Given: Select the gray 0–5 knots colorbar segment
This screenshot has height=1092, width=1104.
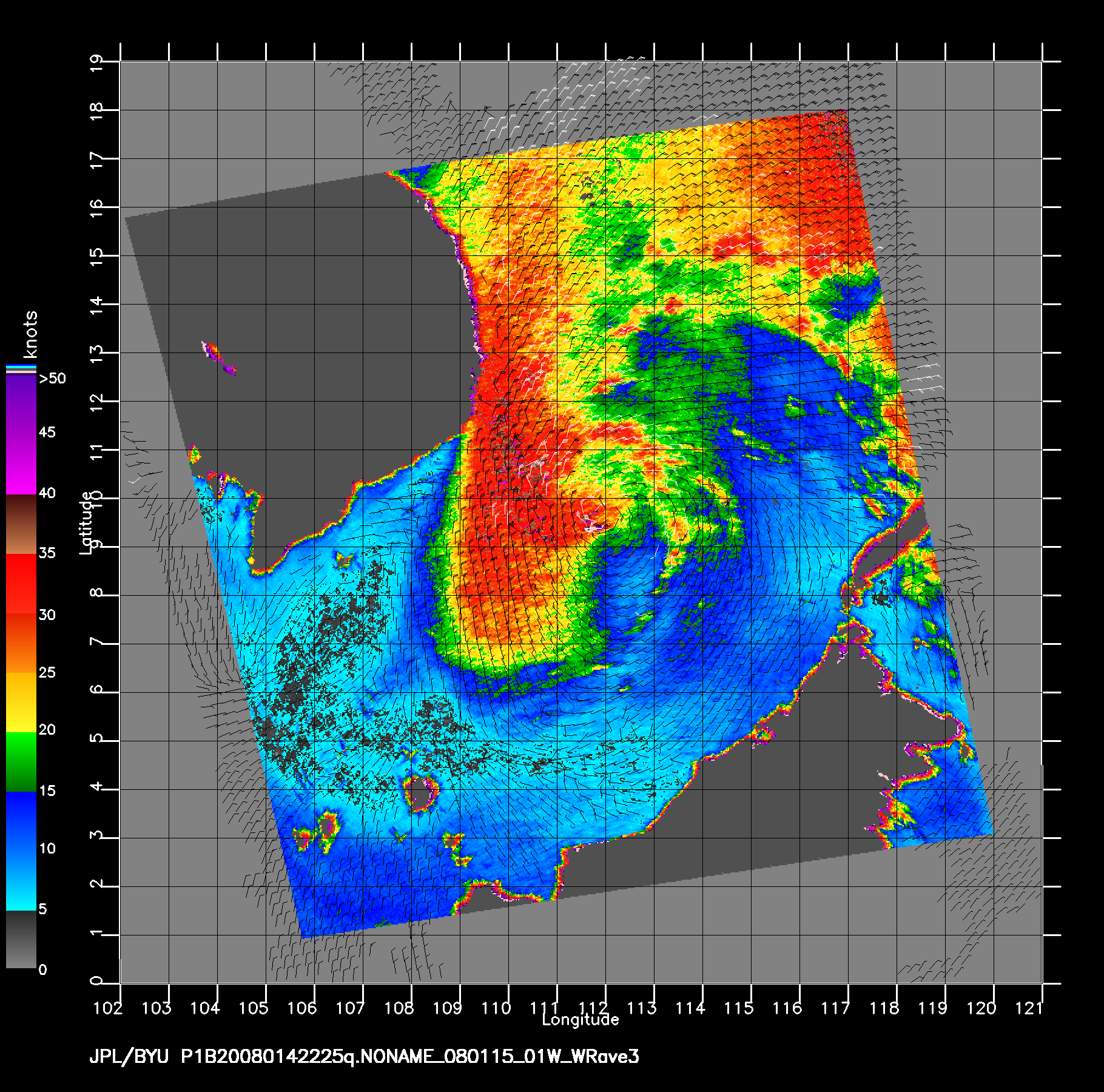Looking at the screenshot, I should (x=21, y=940).
